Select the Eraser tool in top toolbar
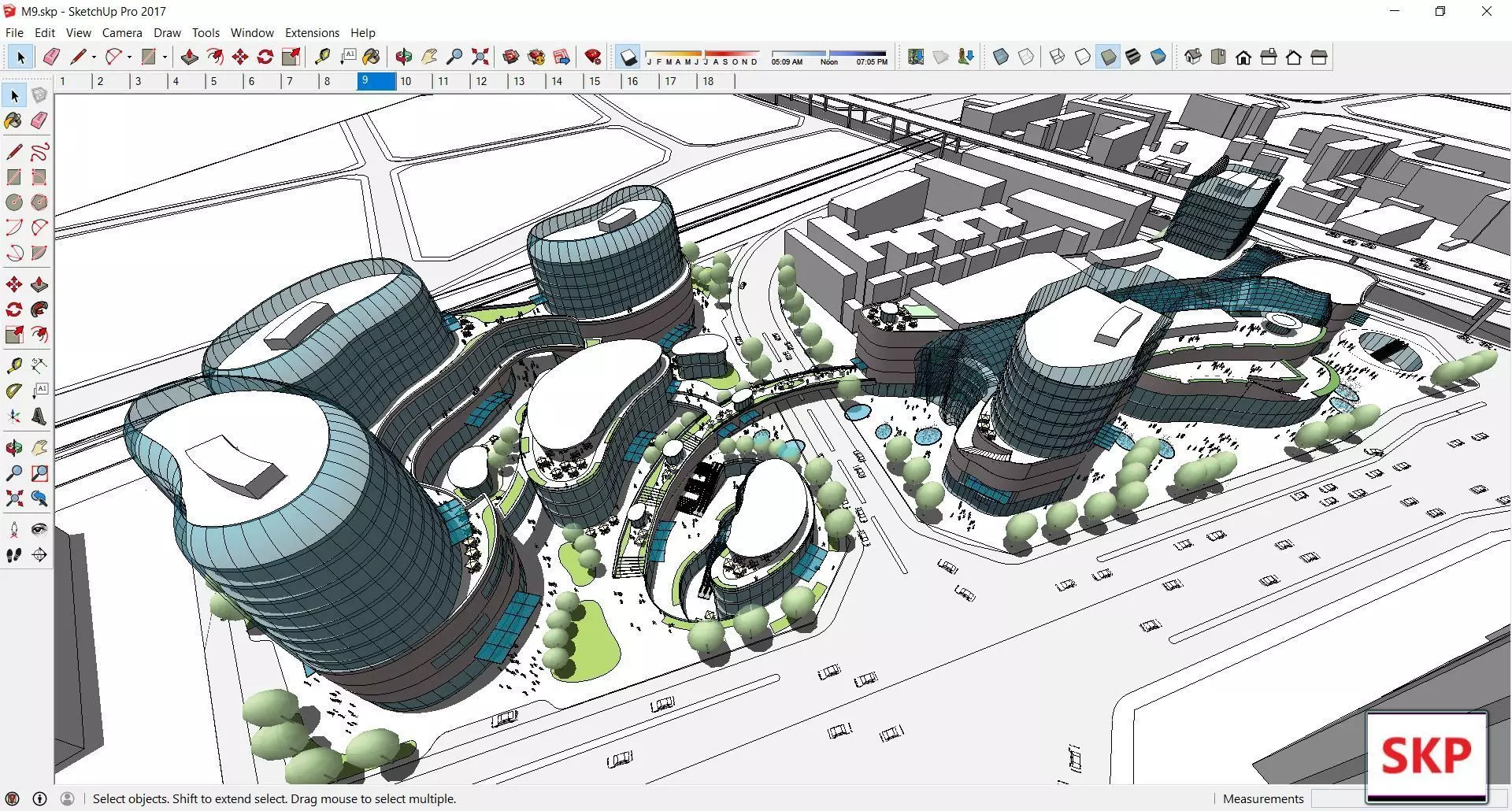 (52, 57)
